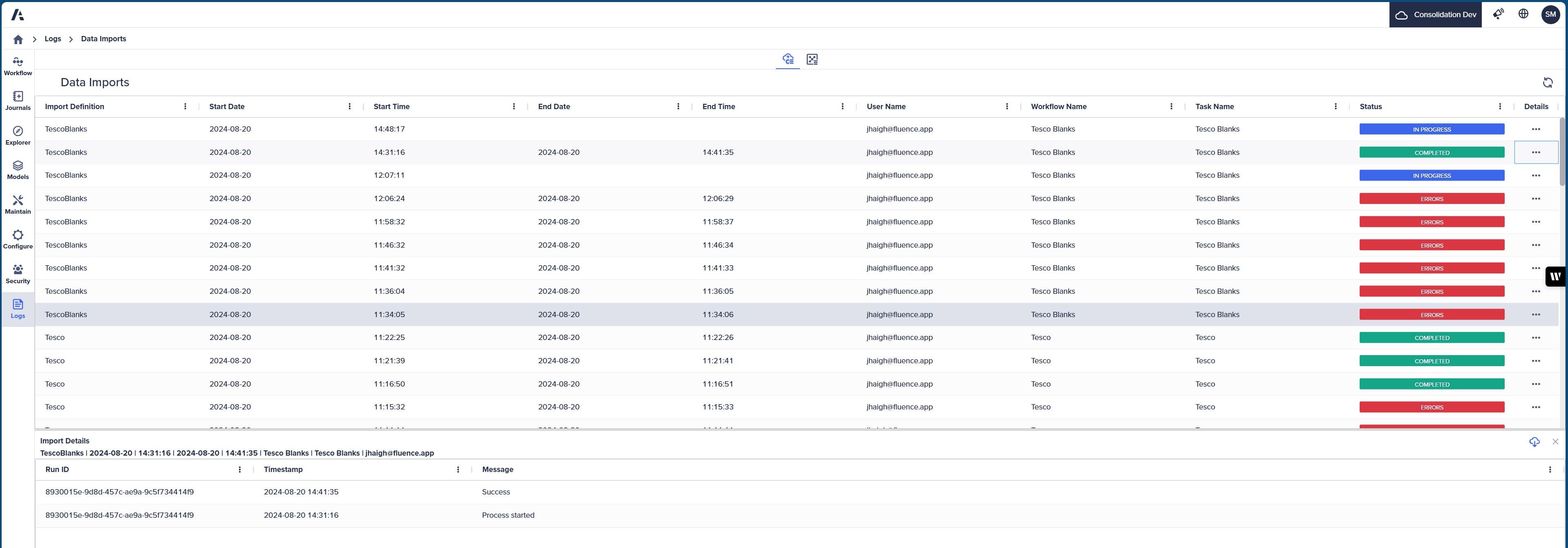The image size is (1568, 548).
Task: Sort by Status column header
Action: (1370, 107)
